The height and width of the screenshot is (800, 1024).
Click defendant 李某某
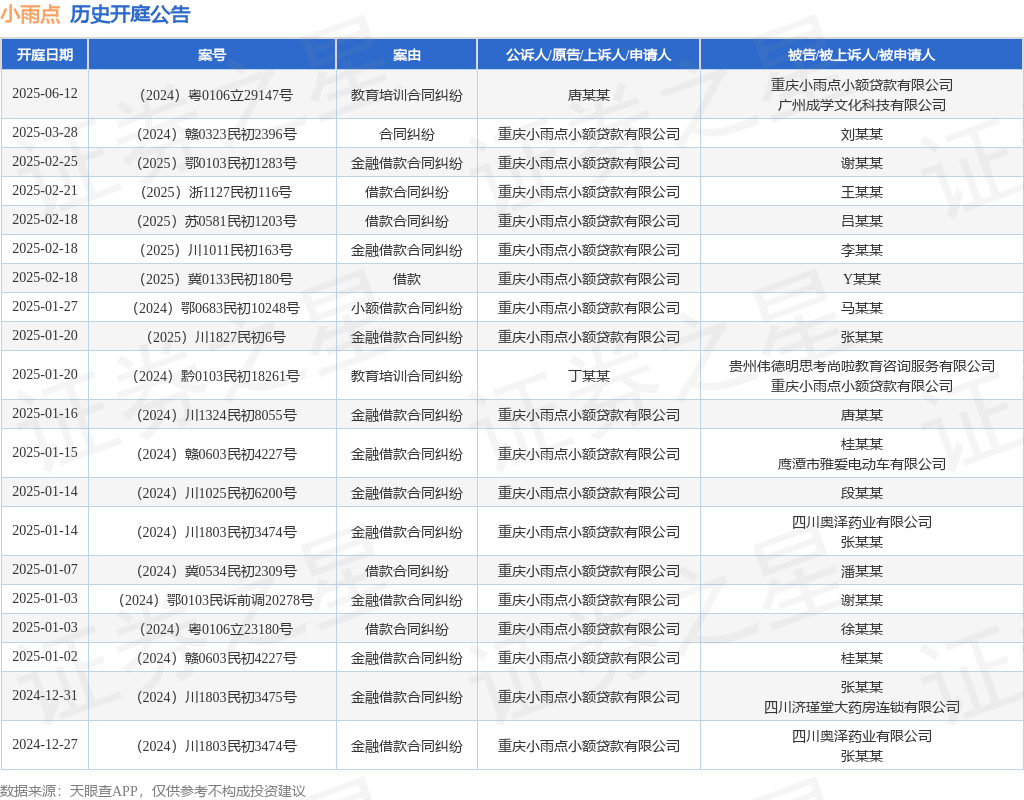[x=861, y=250]
